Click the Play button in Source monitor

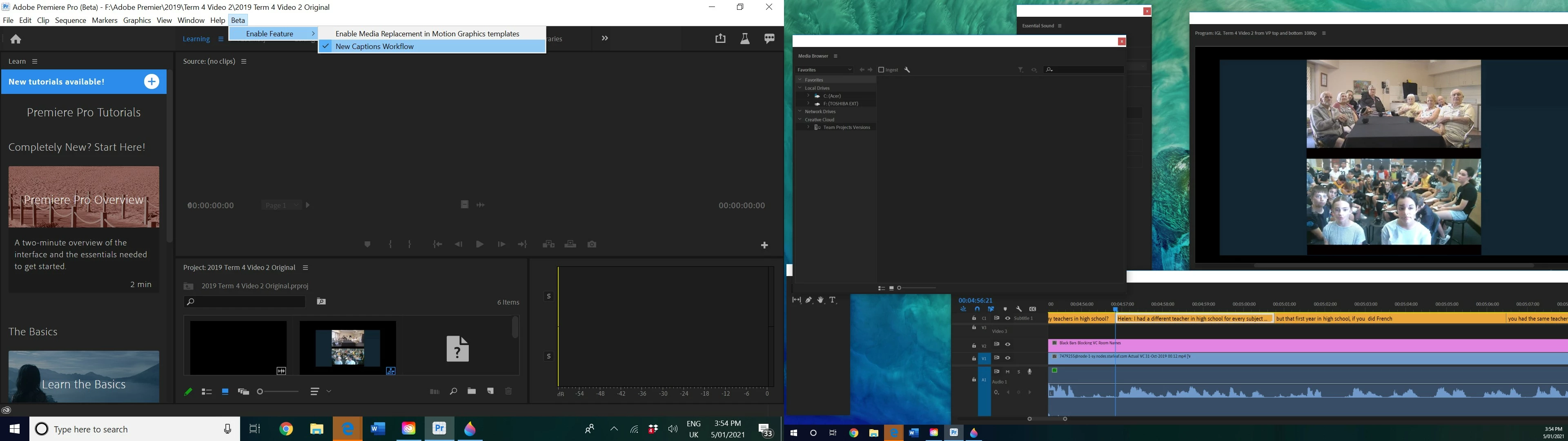pos(480,244)
